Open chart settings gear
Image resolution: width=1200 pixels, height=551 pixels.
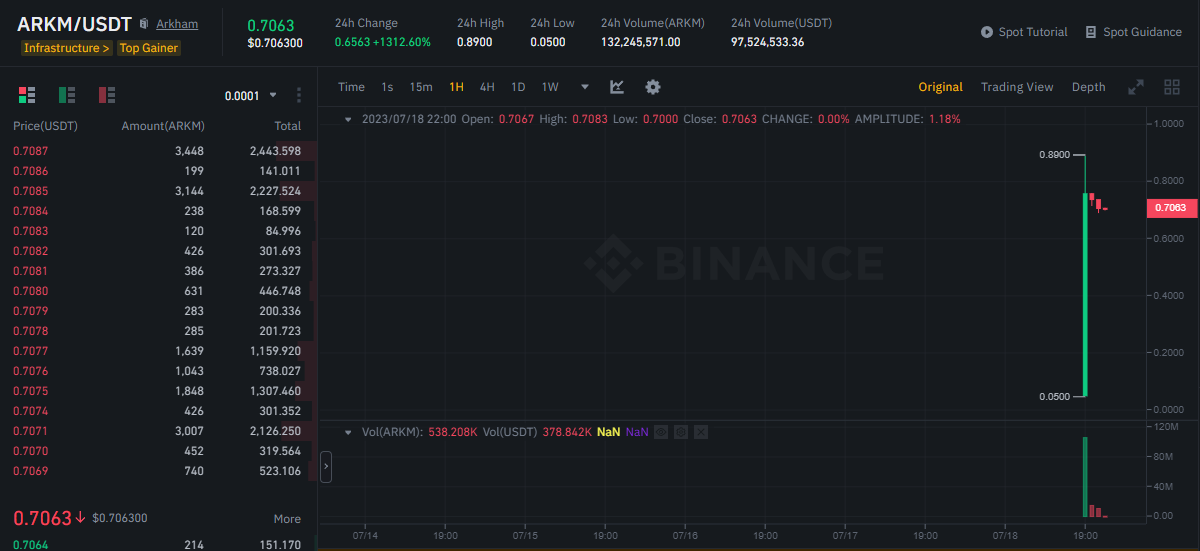click(653, 87)
